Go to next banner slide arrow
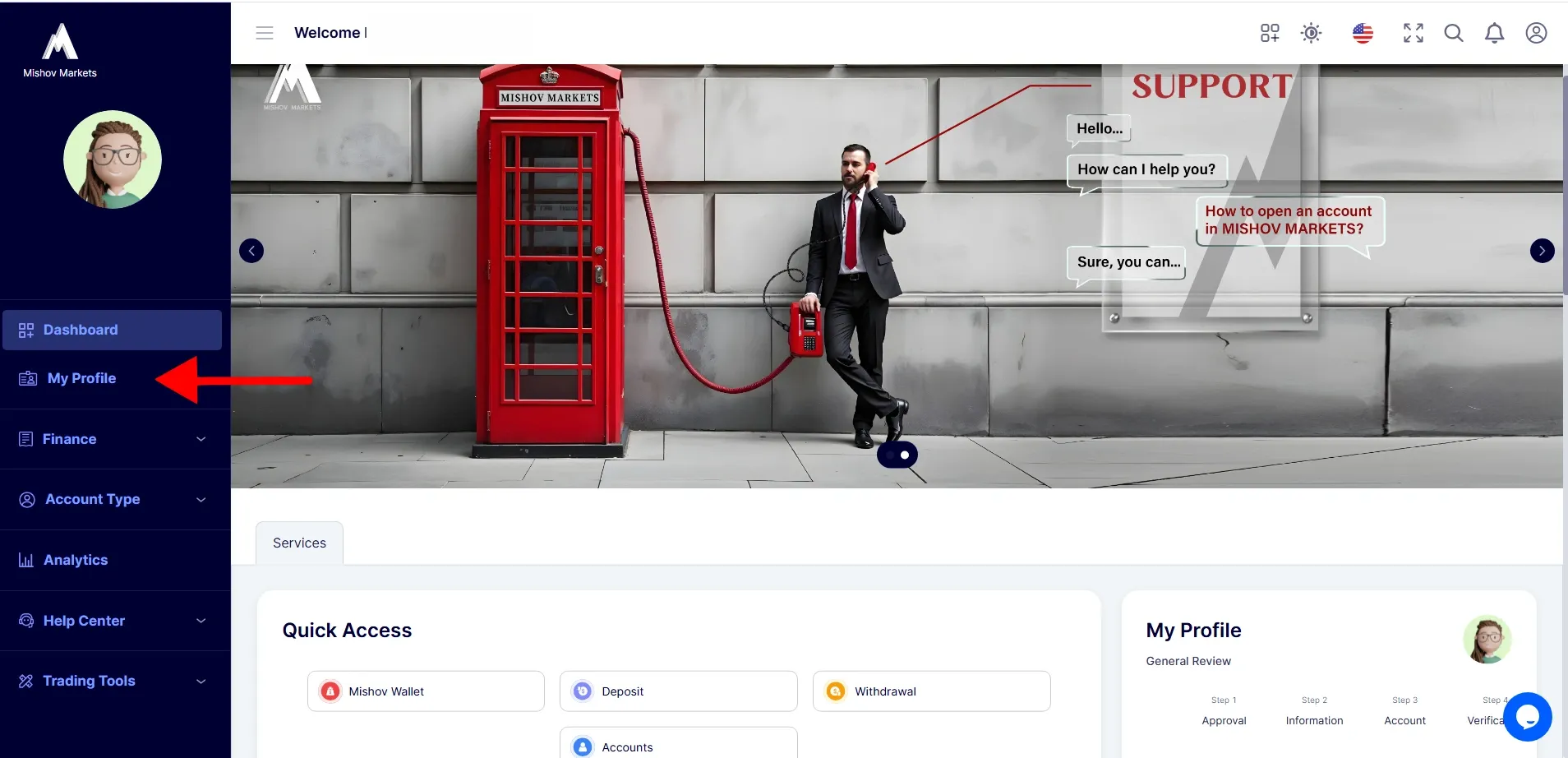The width and height of the screenshot is (1568, 758). (1542, 251)
